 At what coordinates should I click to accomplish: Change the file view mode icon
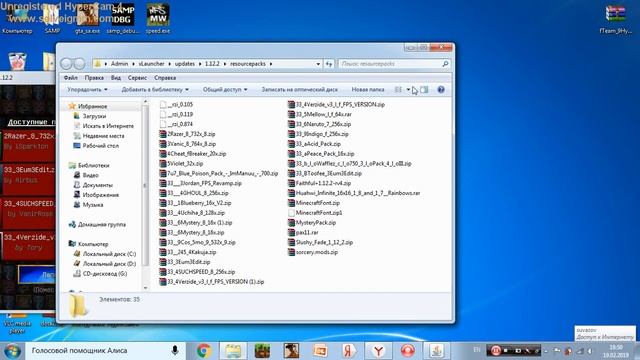[398, 90]
